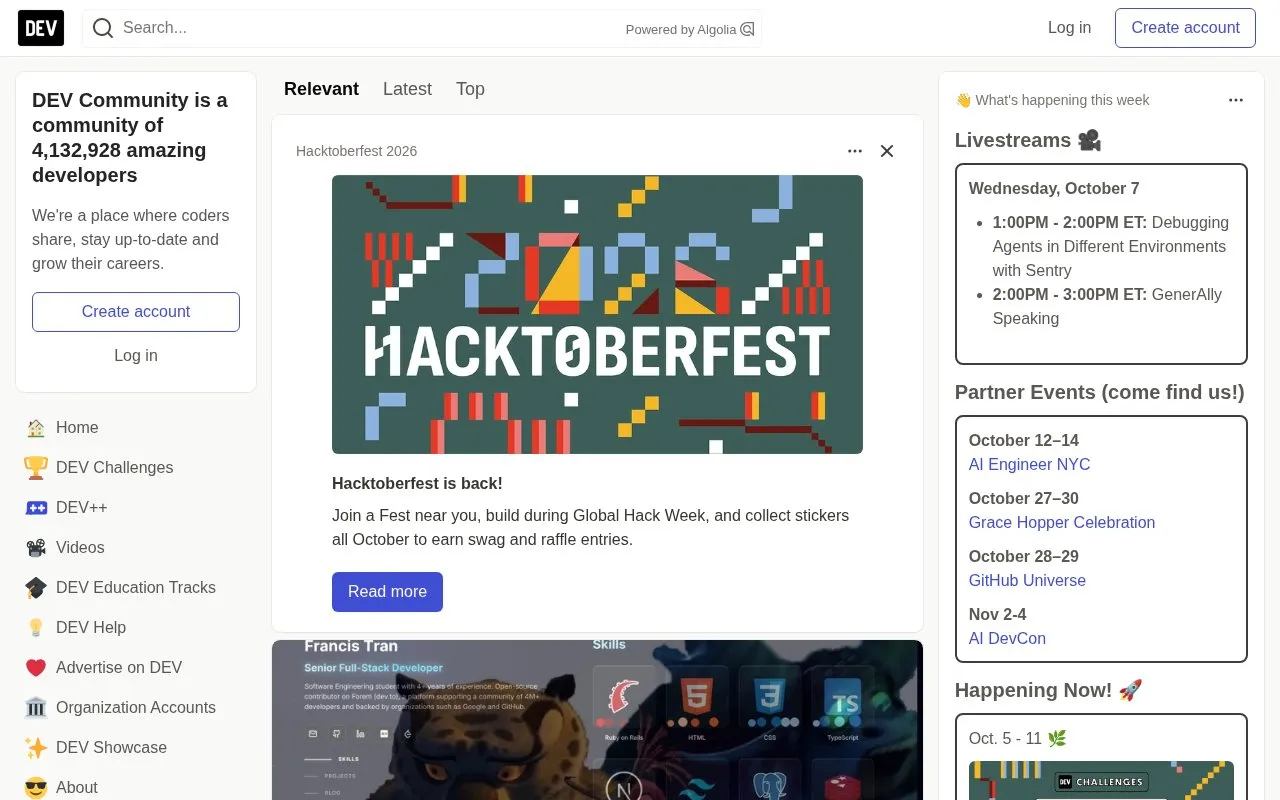Click Log in under sidebar Create account
Image resolution: width=1280 pixels, height=800 pixels.
pyautogui.click(x=136, y=356)
